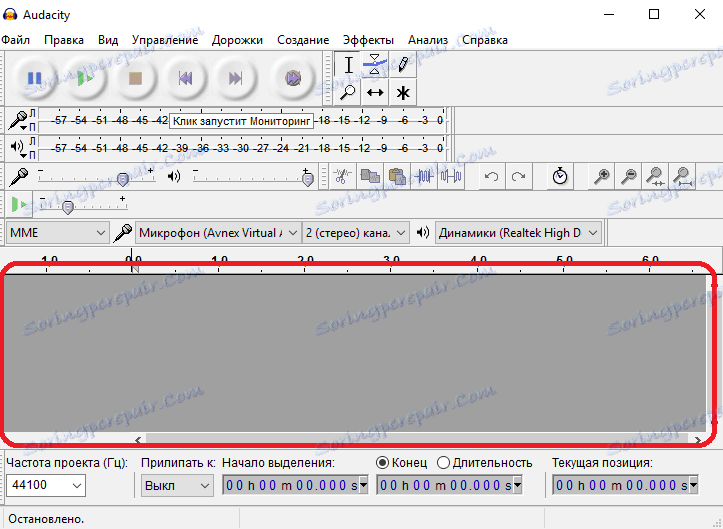Click horizontal scrollbar right arrow
Screen dimensions: 723x529
pos(698,440)
